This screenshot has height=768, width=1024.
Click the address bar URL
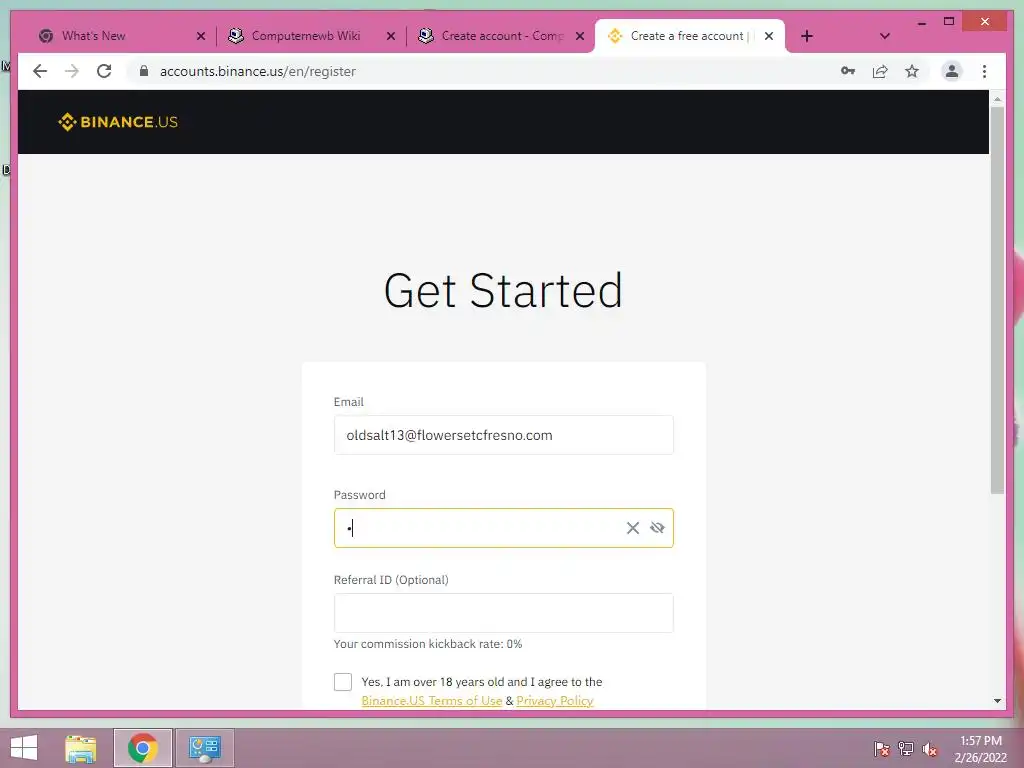pos(258,71)
